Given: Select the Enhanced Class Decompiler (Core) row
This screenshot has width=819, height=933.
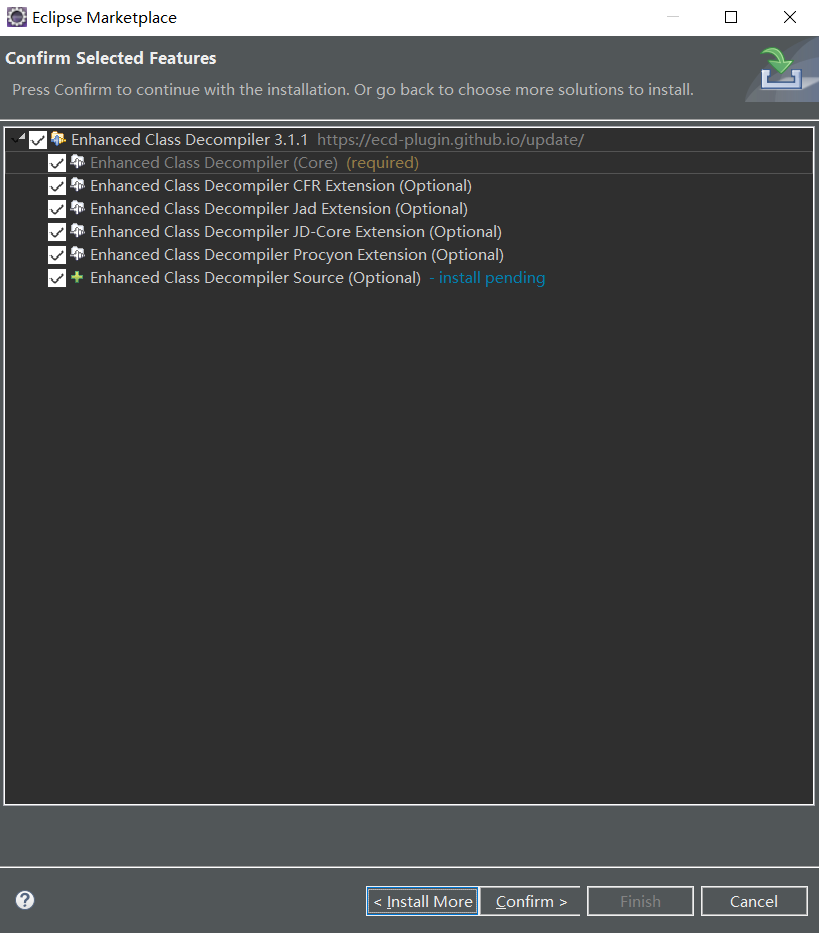Looking at the screenshot, I should [408, 163].
